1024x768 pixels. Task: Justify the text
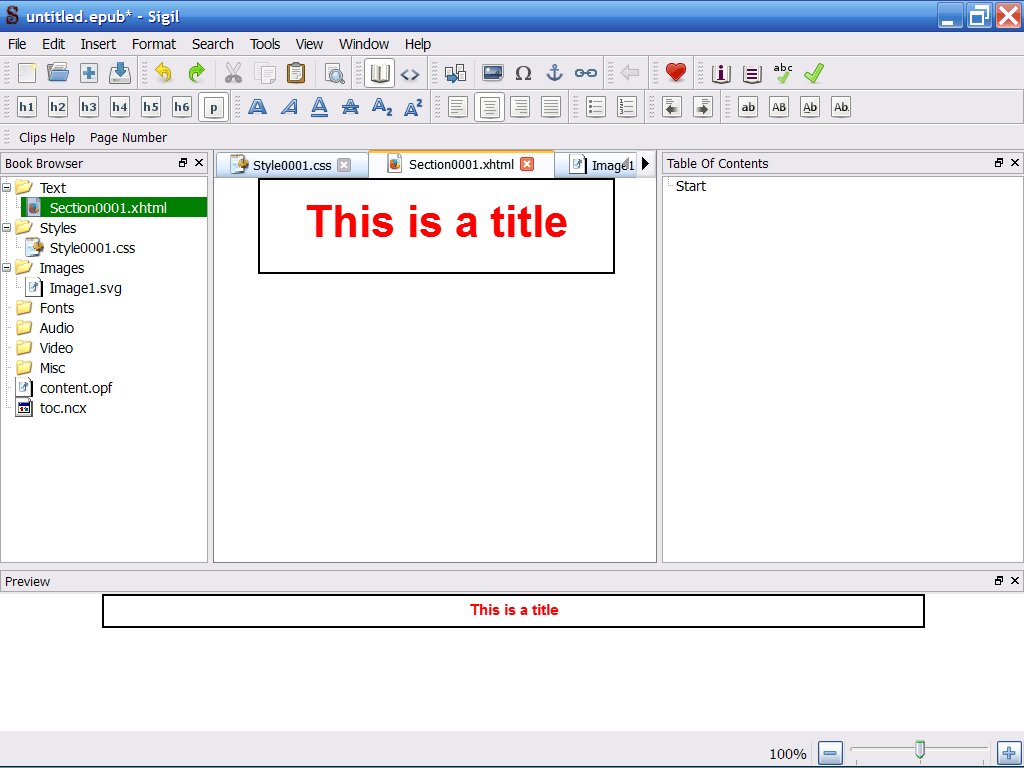coord(551,107)
